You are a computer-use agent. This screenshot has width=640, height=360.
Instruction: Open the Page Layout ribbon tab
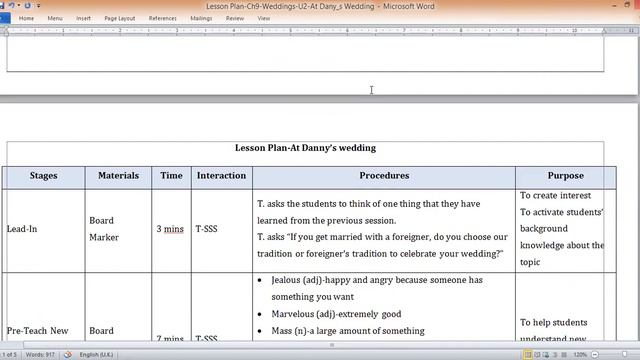[120, 18]
